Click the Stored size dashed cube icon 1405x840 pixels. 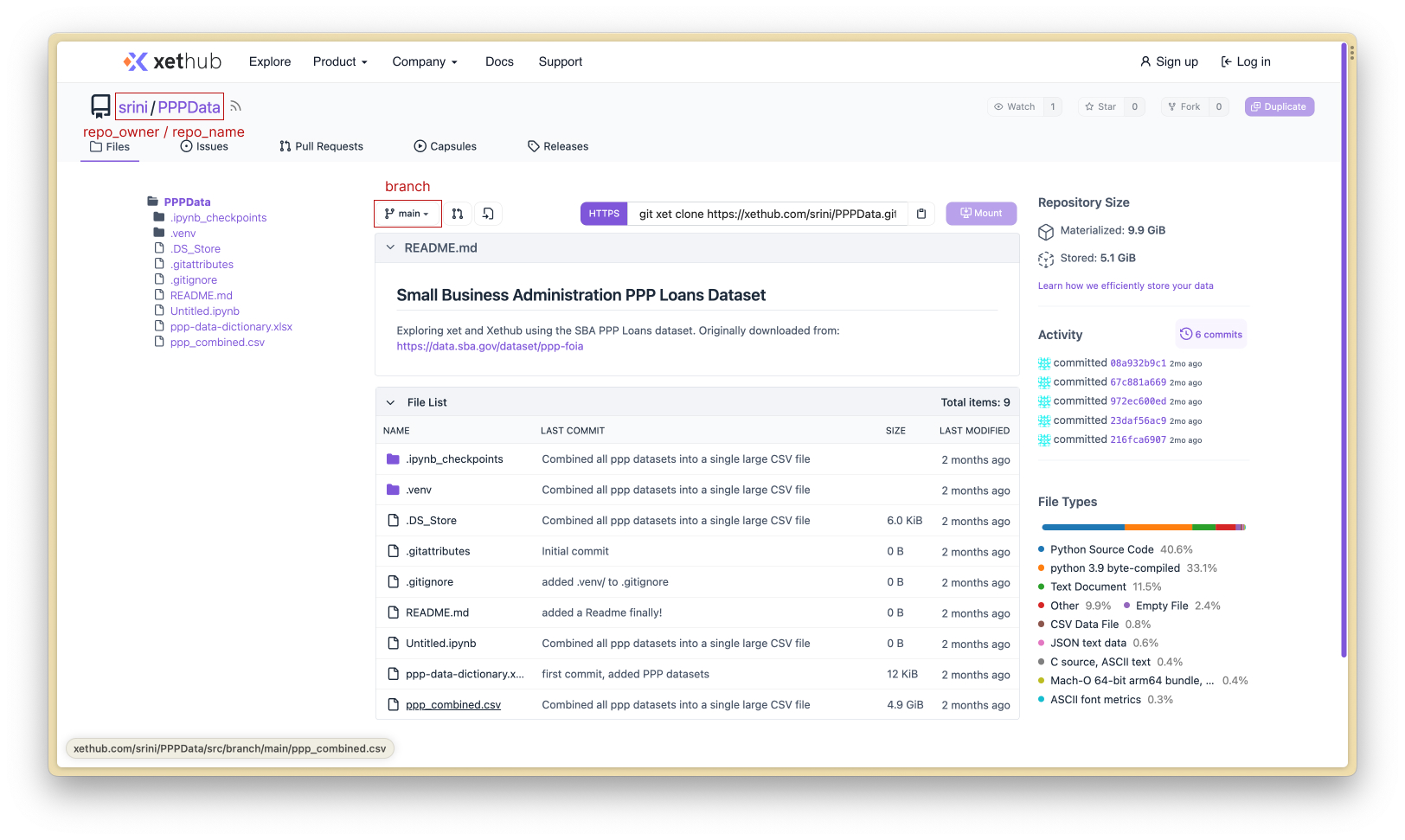pyautogui.click(x=1046, y=259)
